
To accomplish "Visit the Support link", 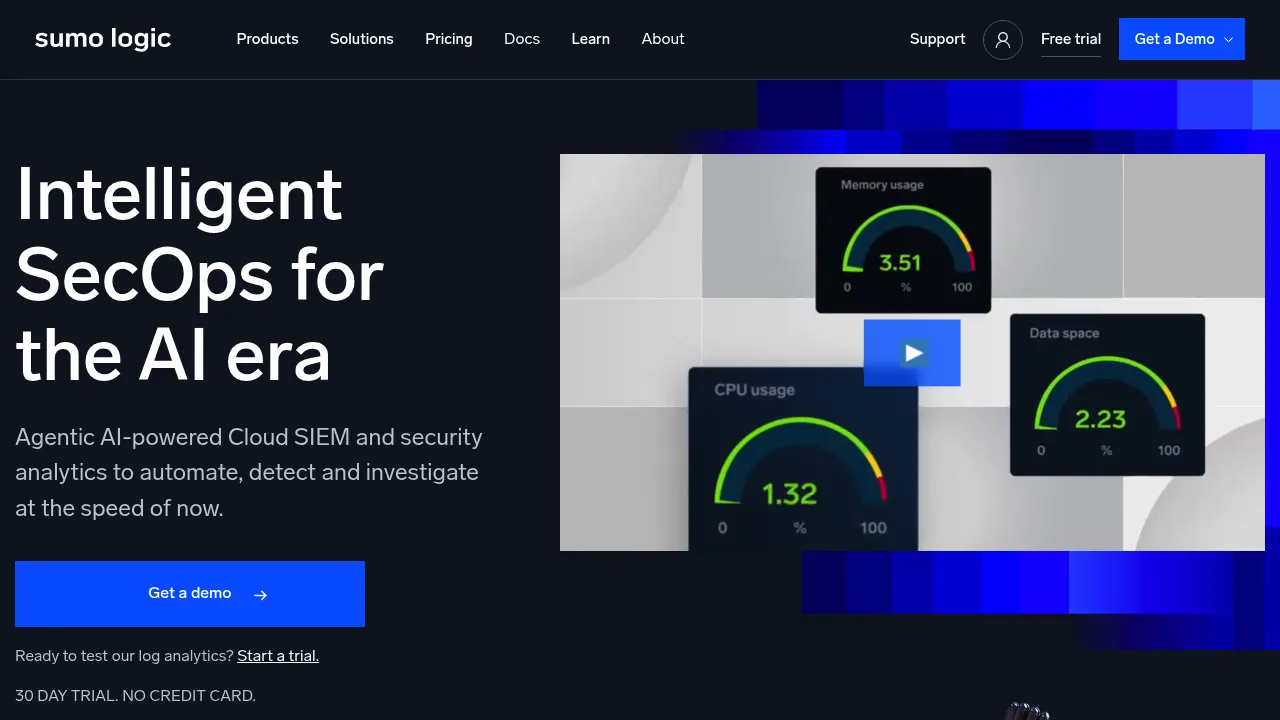I will click(938, 39).
